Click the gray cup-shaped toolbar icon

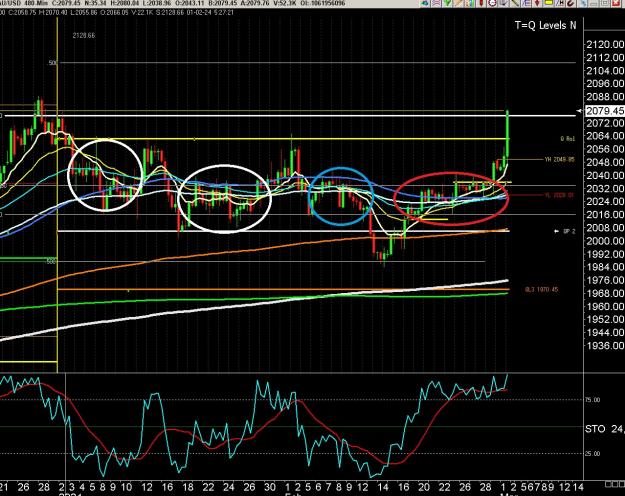click(503, 3)
